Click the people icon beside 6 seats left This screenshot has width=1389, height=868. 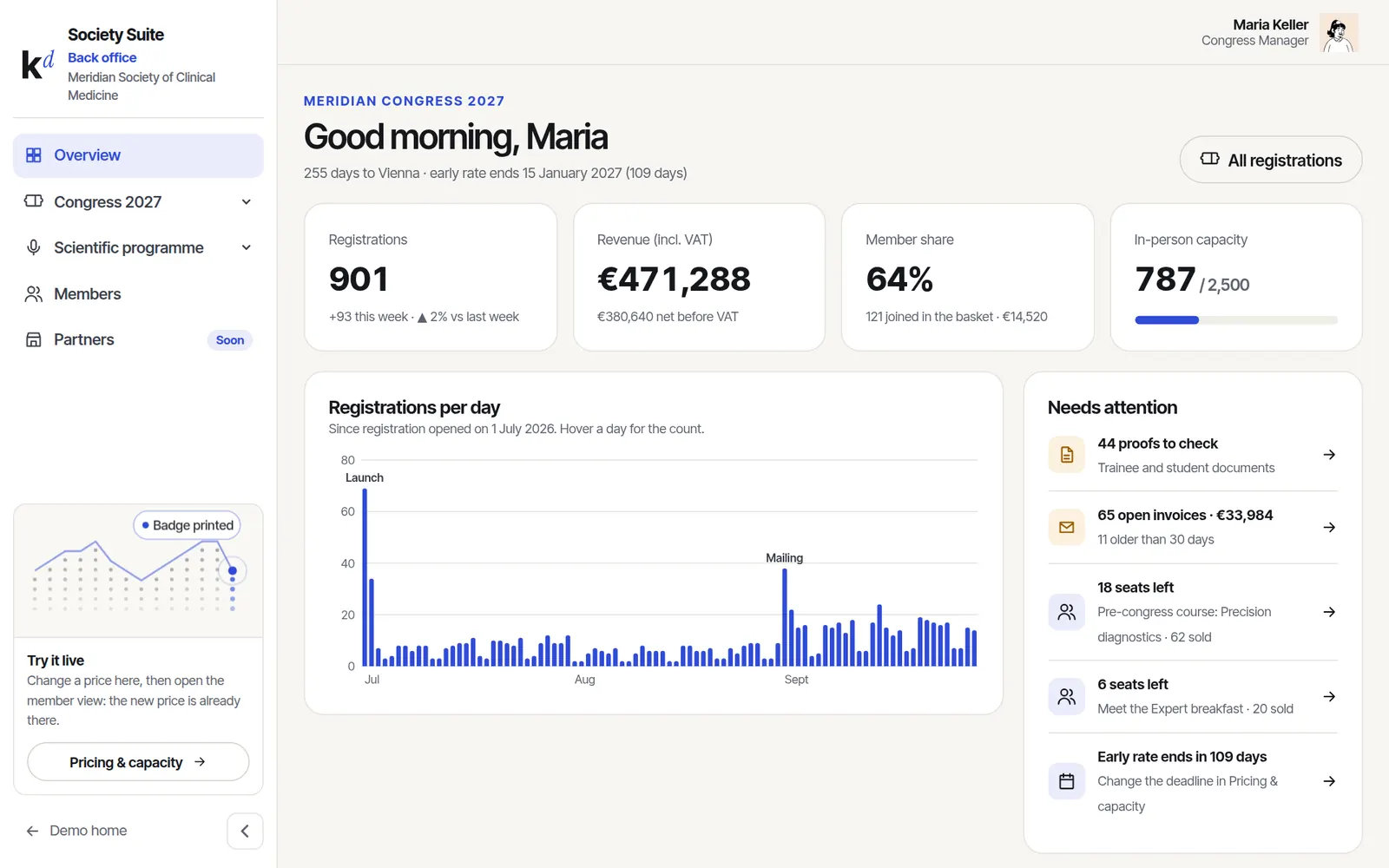coord(1067,696)
